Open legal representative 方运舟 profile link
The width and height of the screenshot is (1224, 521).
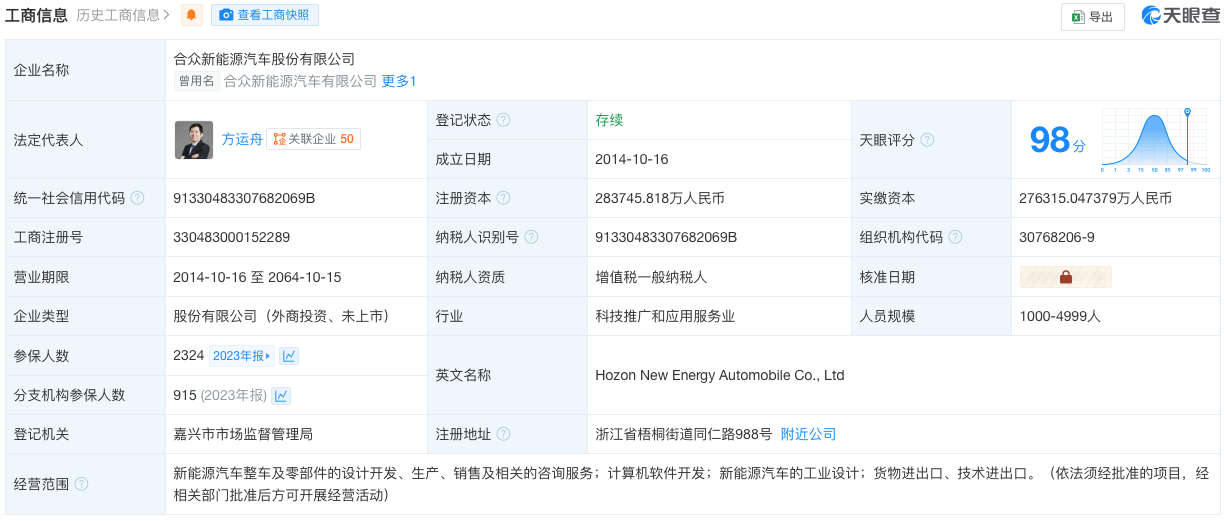tap(241, 139)
